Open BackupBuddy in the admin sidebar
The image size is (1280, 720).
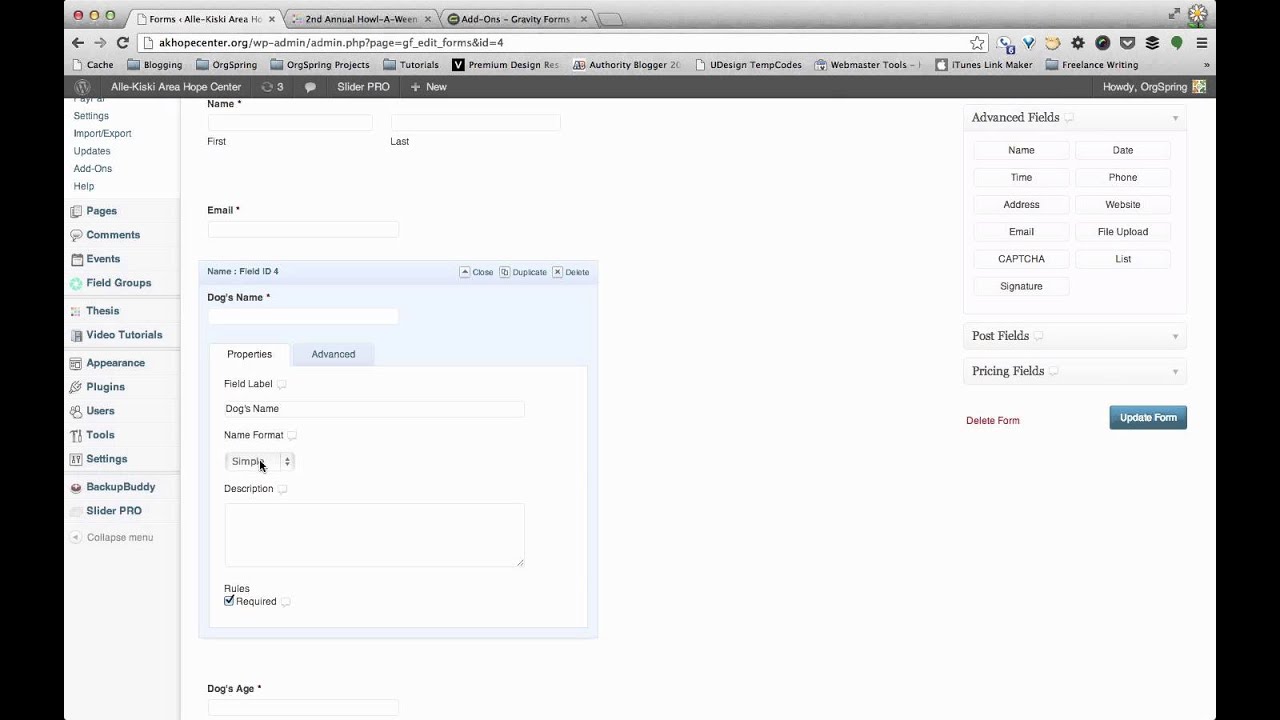click(x=120, y=487)
